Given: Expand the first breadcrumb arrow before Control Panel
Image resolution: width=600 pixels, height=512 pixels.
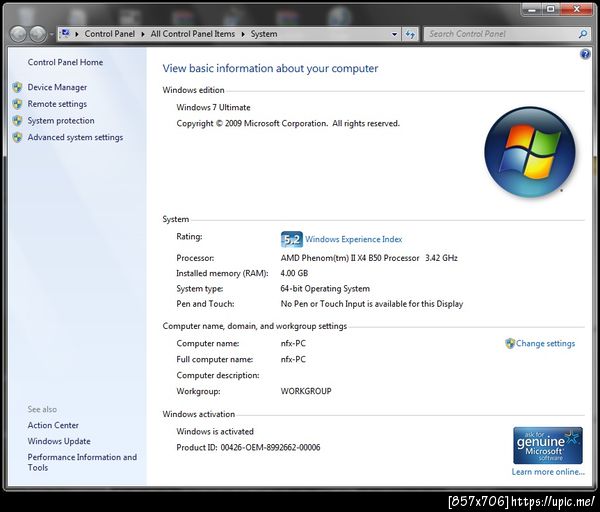Looking at the screenshot, I should point(77,34).
